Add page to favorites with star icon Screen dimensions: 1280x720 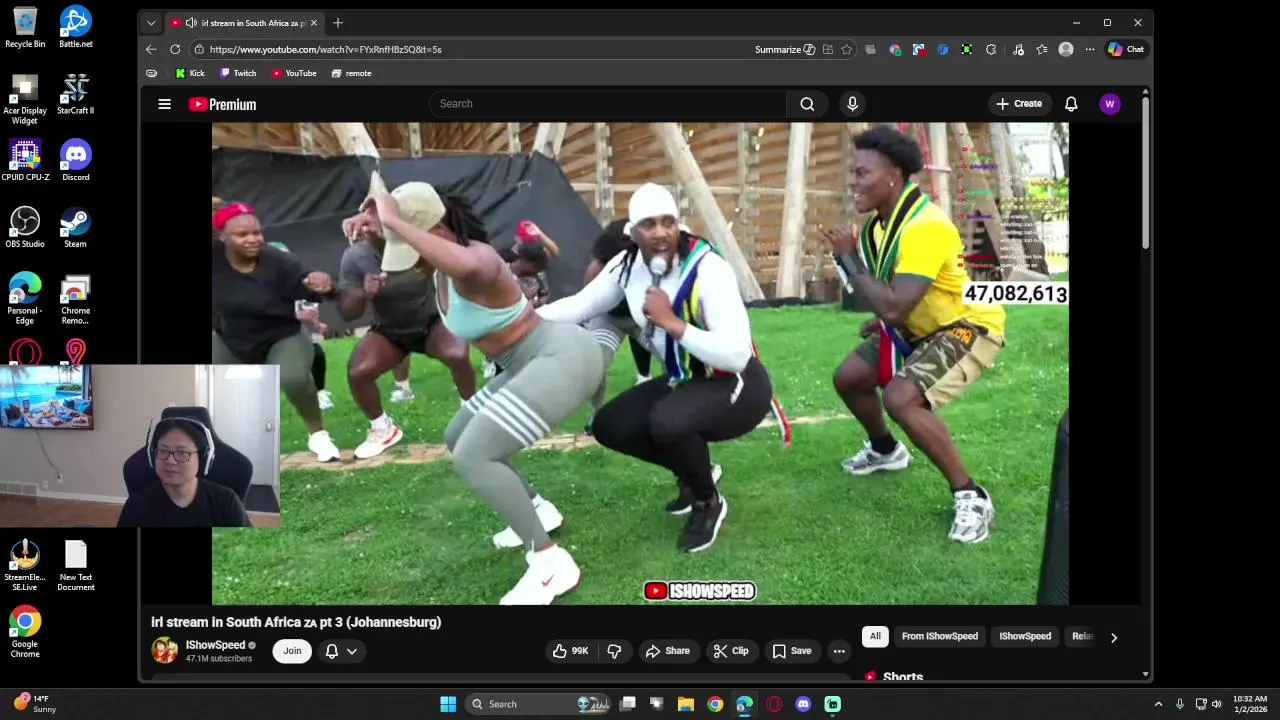click(846, 49)
